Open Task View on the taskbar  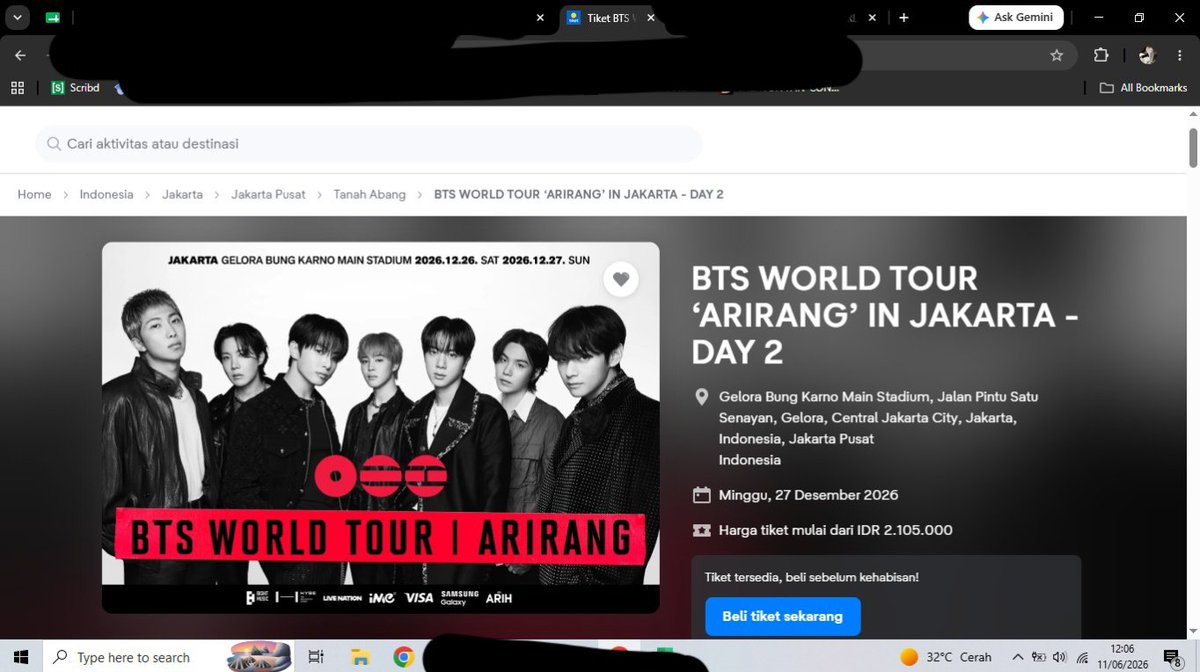[316, 657]
